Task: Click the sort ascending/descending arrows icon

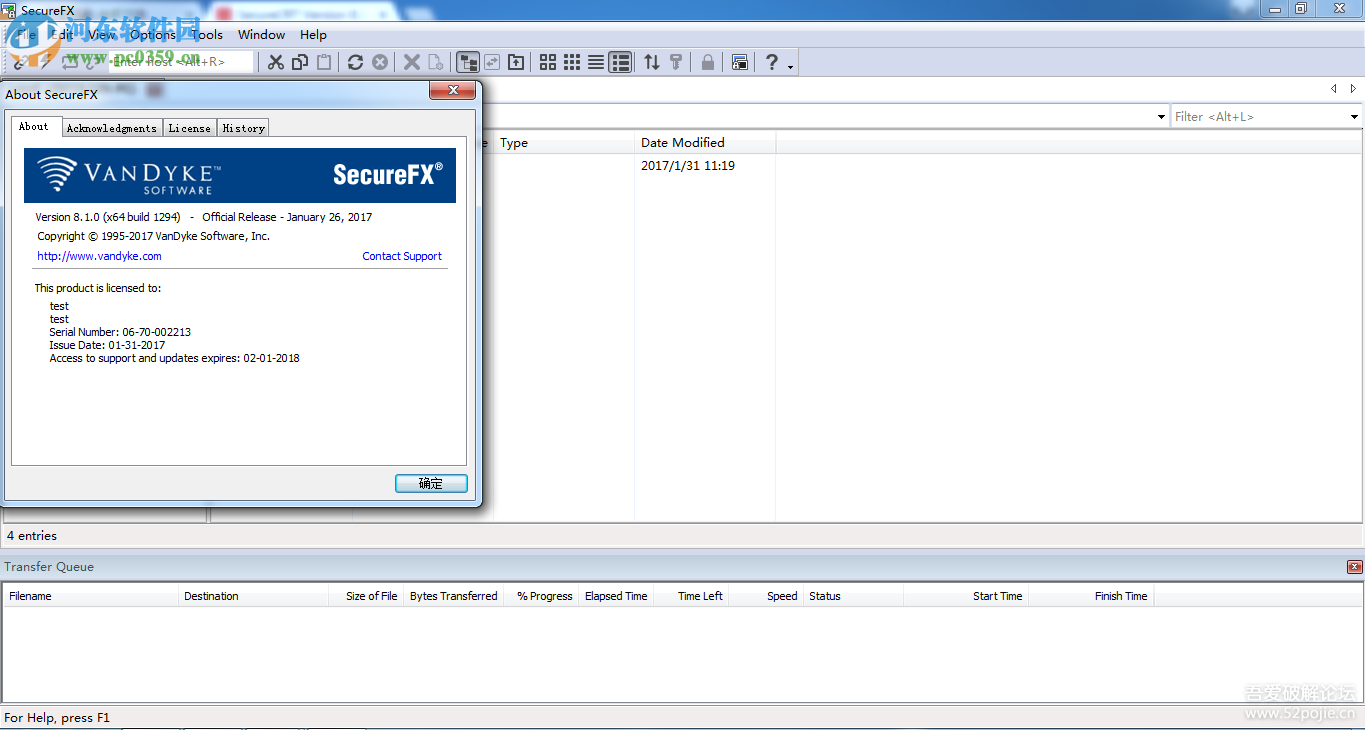Action: coord(652,62)
